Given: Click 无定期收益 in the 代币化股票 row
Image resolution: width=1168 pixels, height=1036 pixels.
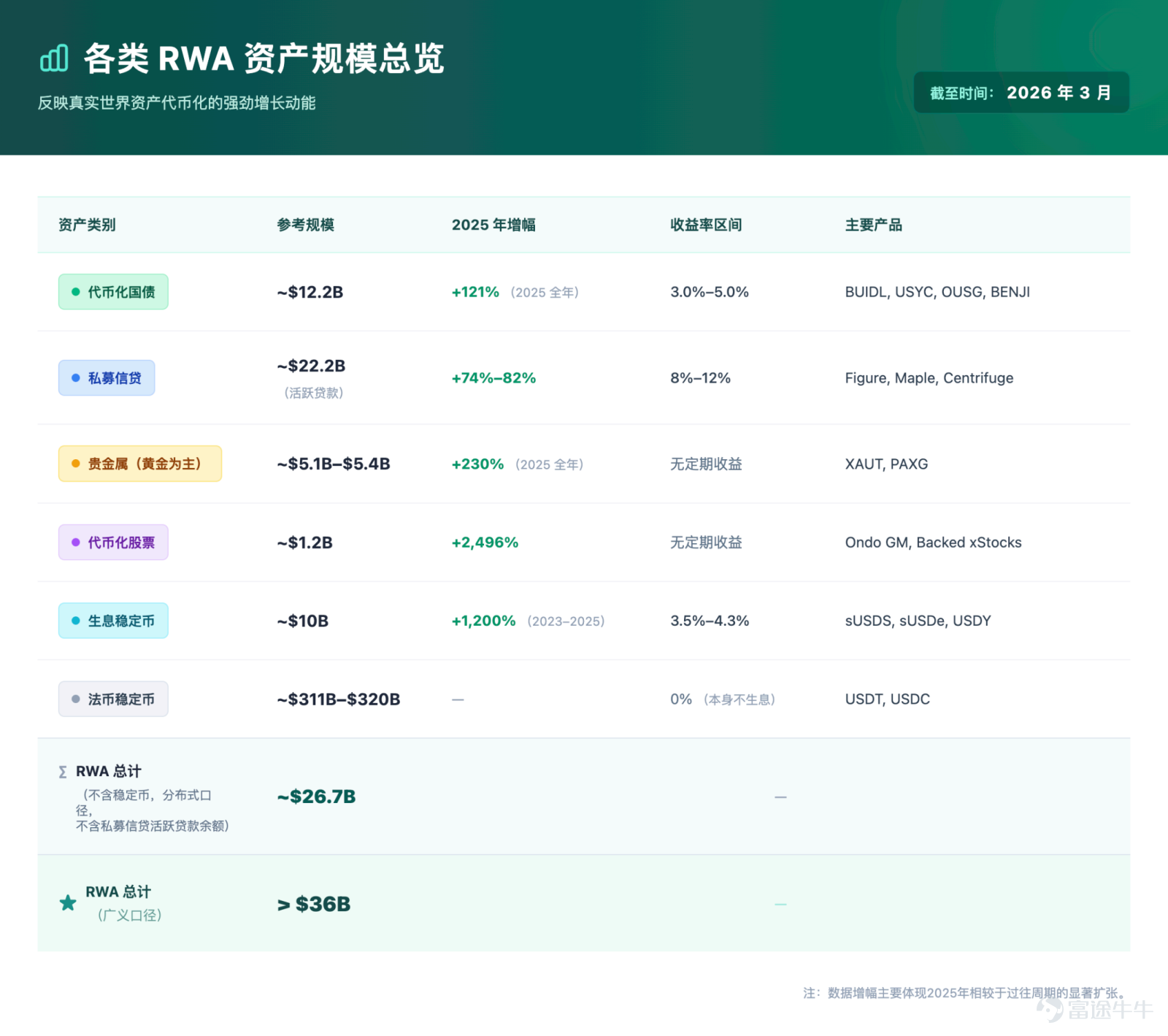Looking at the screenshot, I should coord(706,542).
